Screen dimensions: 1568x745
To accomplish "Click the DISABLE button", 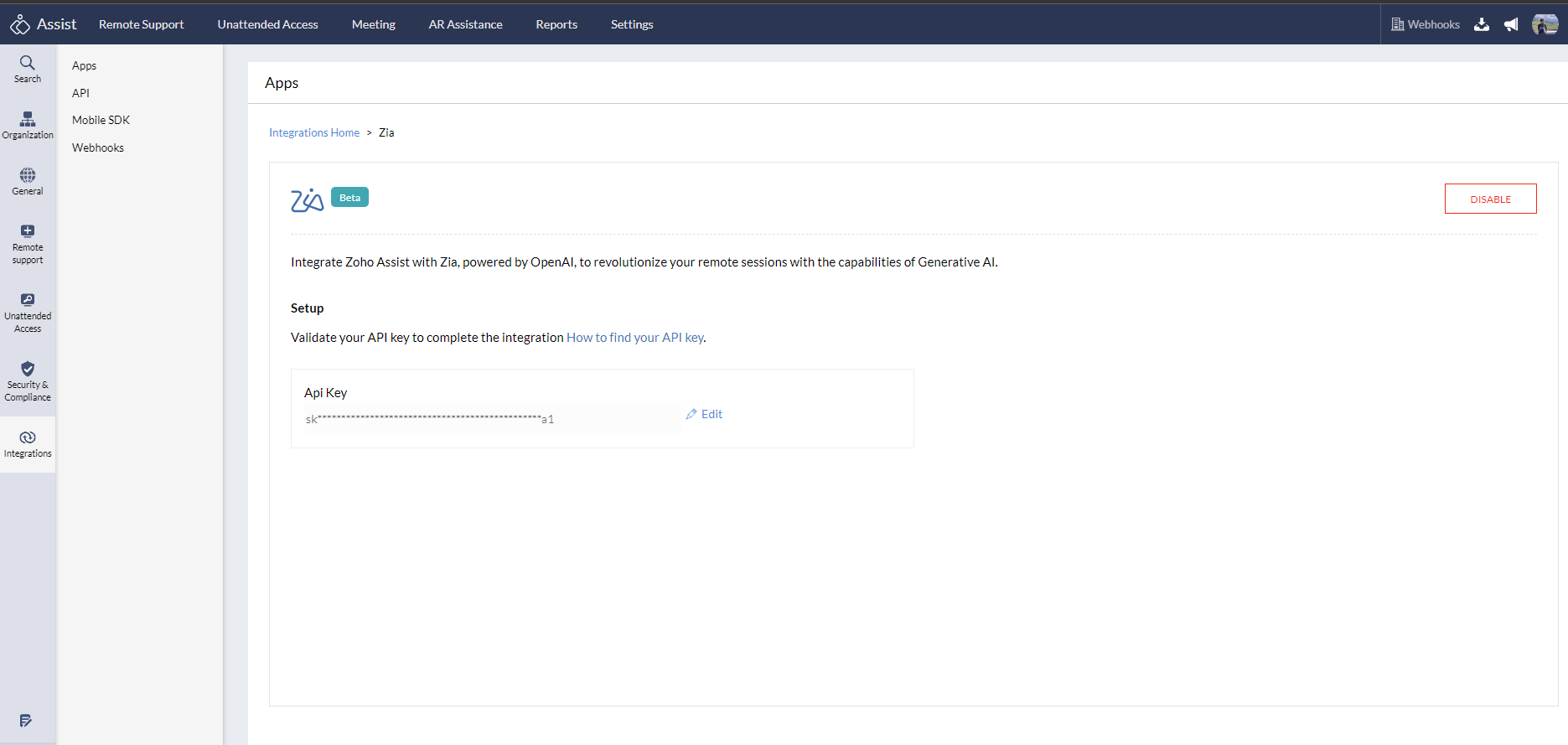I will [1490, 199].
